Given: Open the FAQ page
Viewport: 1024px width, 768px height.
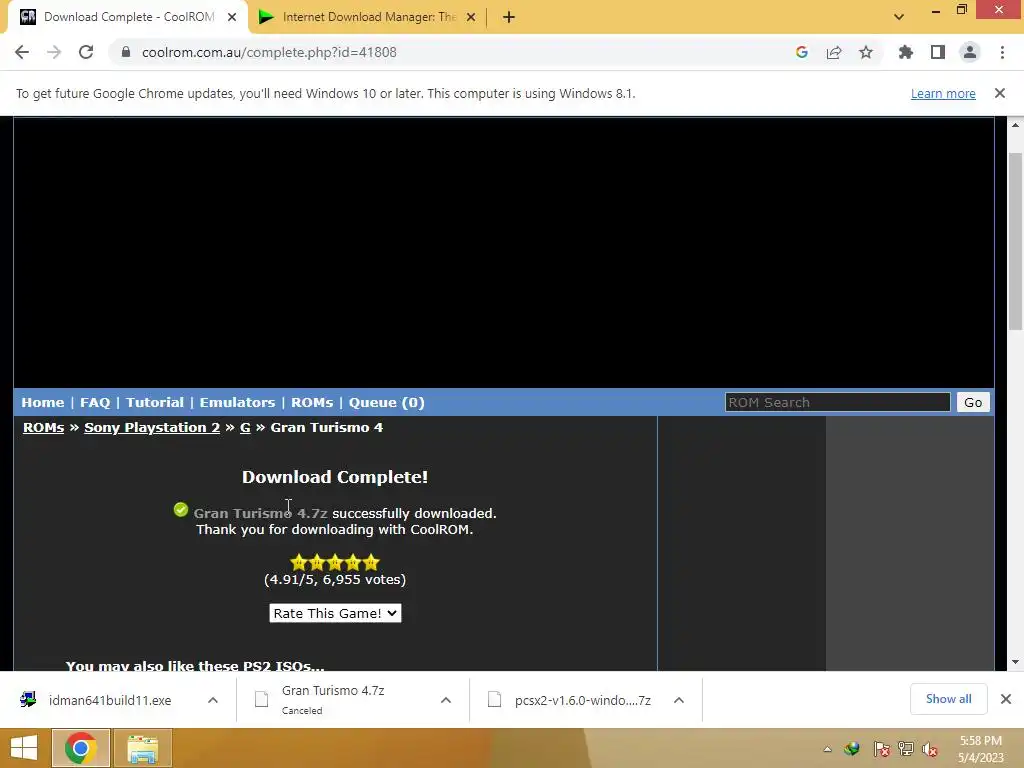Looking at the screenshot, I should click(x=95, y=402).
